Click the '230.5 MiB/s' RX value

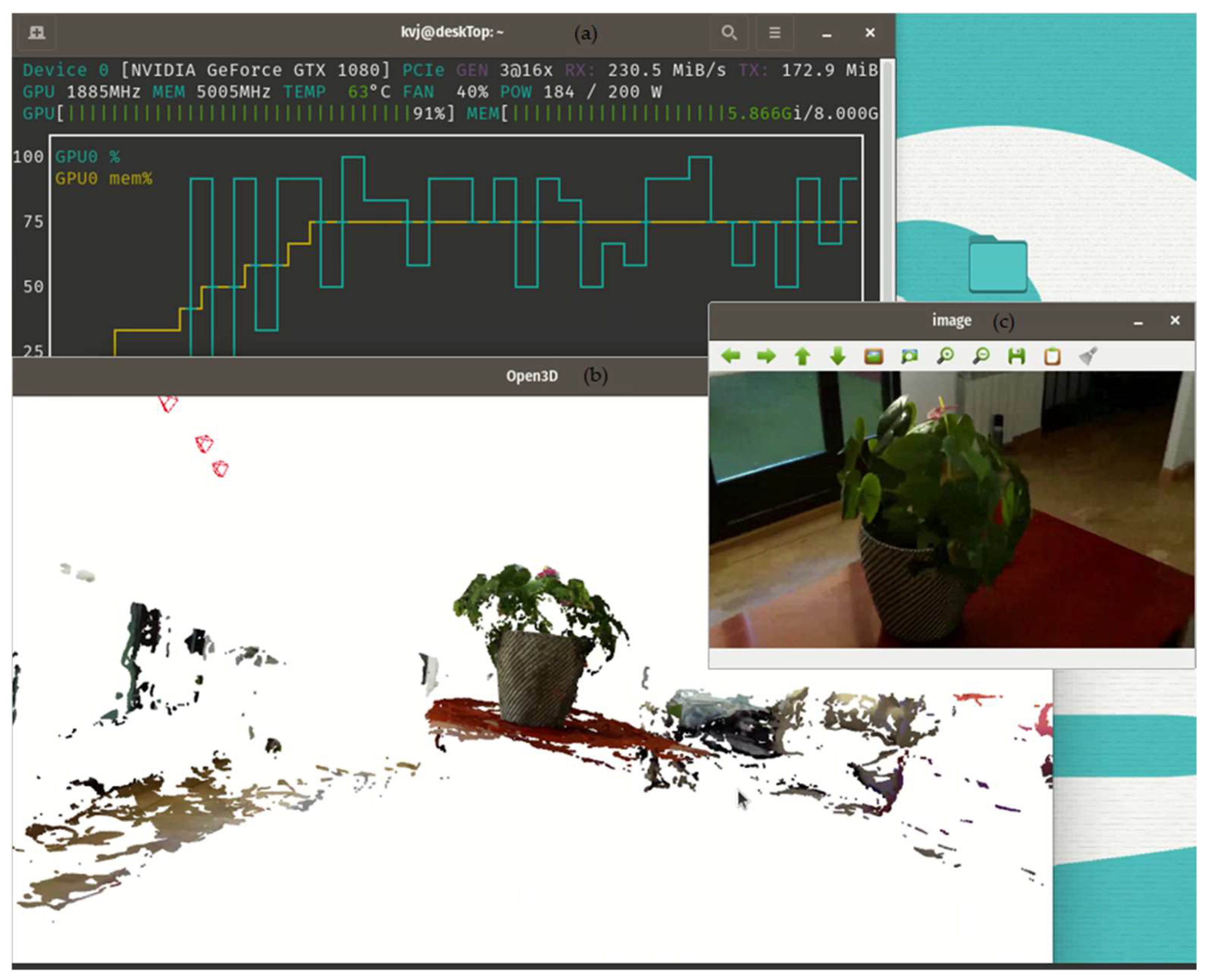(667, 70)
